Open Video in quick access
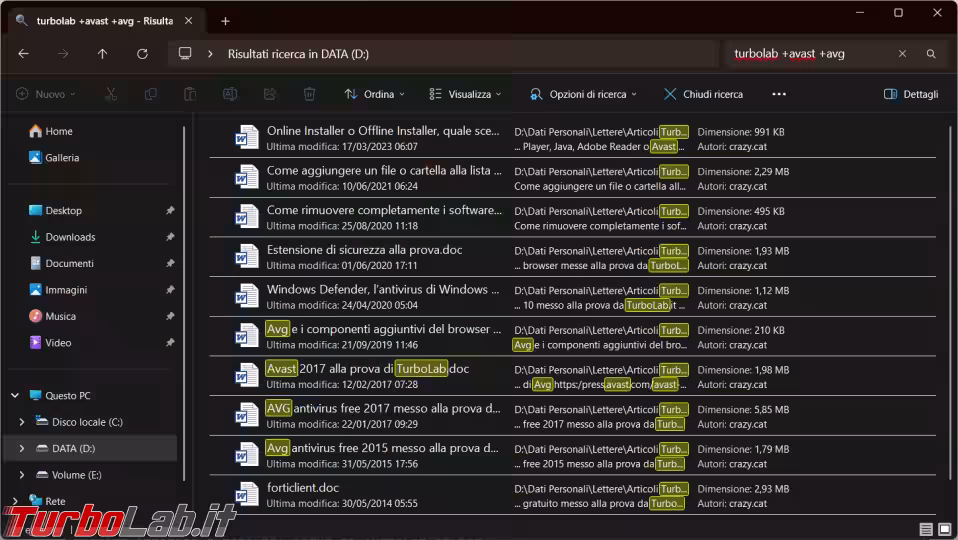The image size is (958, 540). [51, 343]
